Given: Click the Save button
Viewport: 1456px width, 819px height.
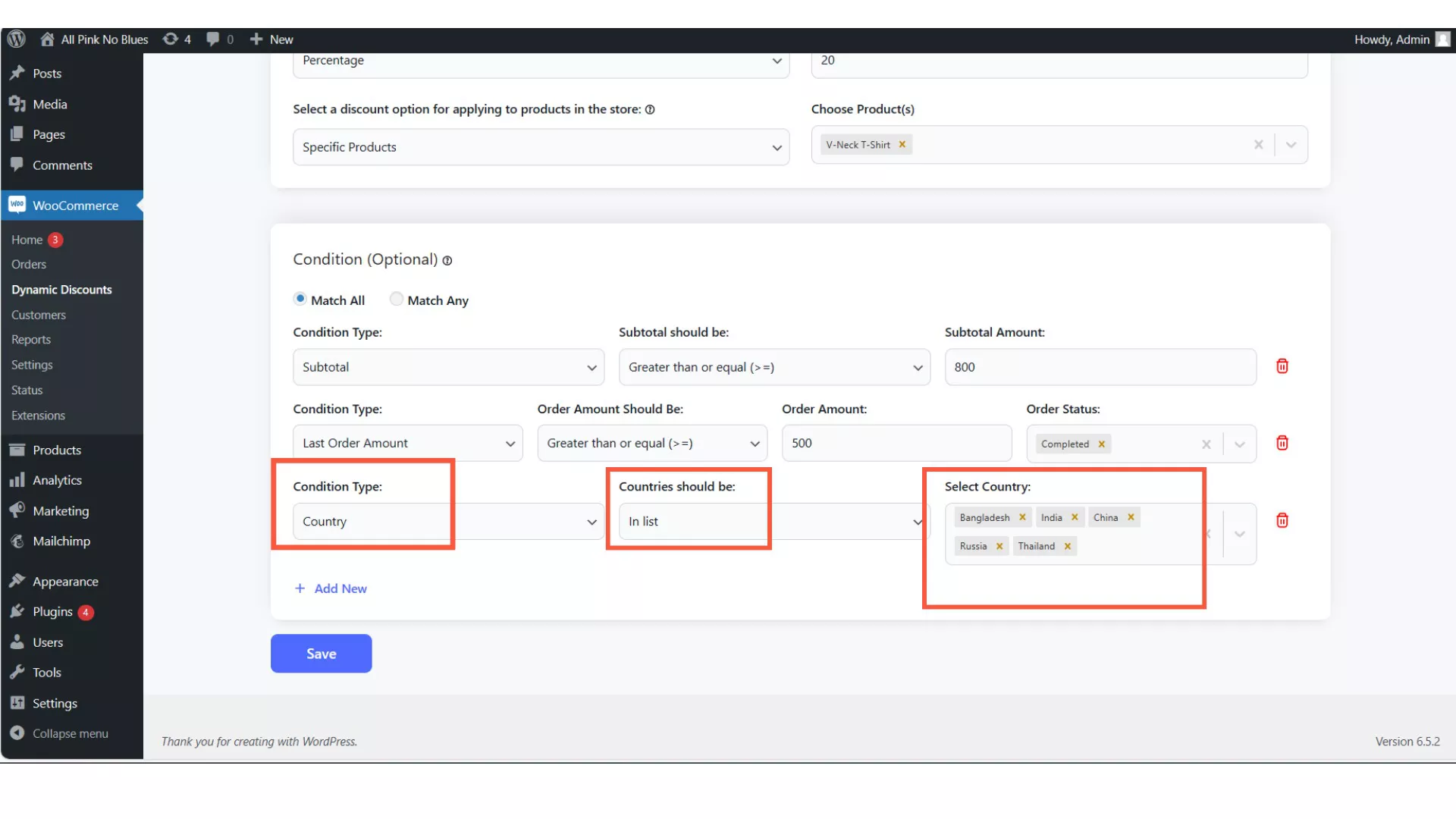Looking at the screenshot, I should pos(321,653).
